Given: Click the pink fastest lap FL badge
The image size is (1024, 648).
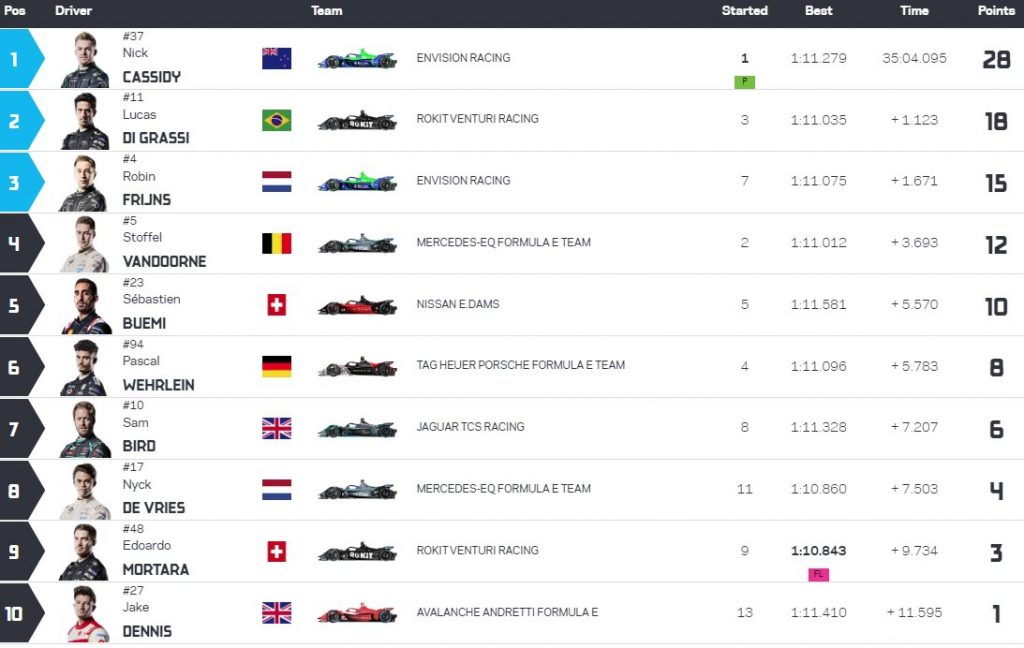Looking at the screenshot, I should pyautogui.click(x=818, y=575).
